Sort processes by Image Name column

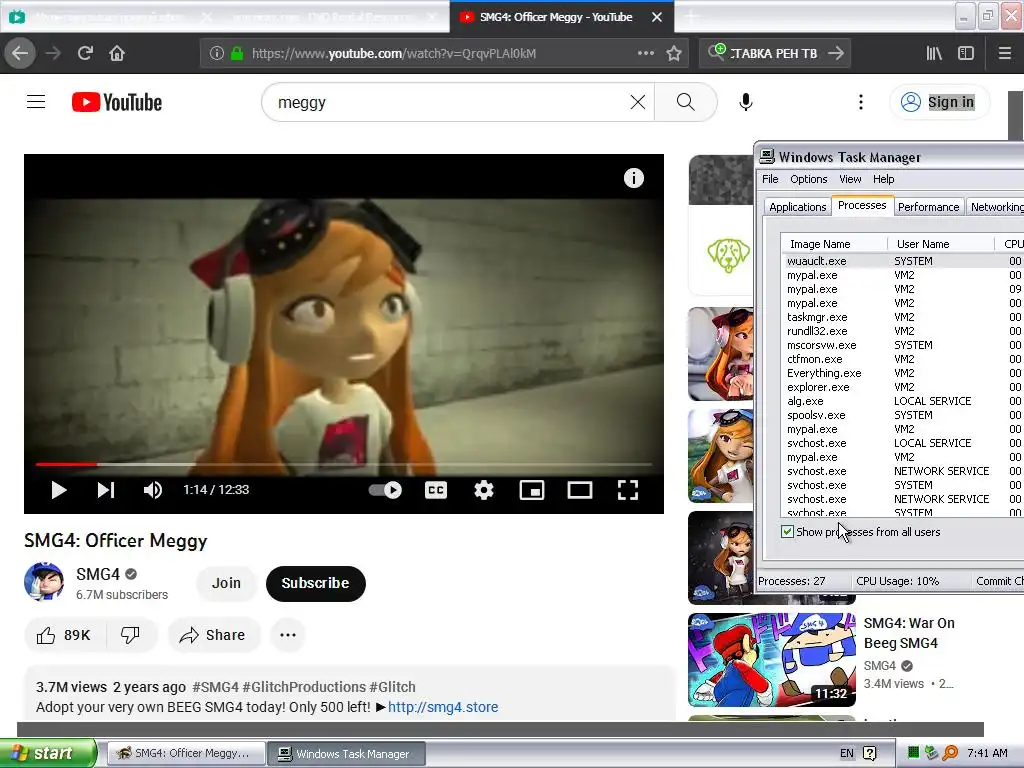pyautogui.click(x=834, y=244)
